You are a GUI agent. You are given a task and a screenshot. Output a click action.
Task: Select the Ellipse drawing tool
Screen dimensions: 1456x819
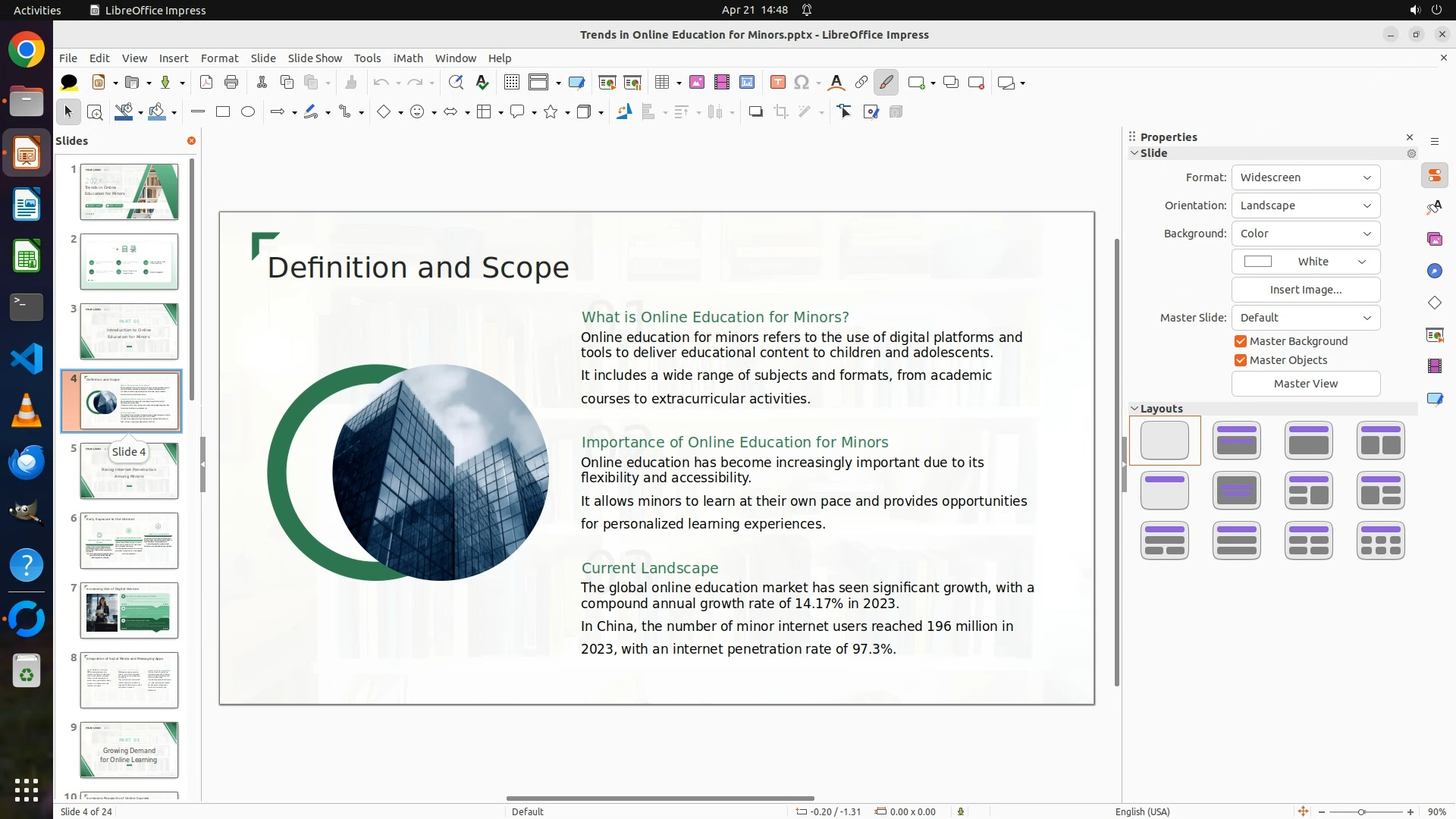[x=248, y=112]
